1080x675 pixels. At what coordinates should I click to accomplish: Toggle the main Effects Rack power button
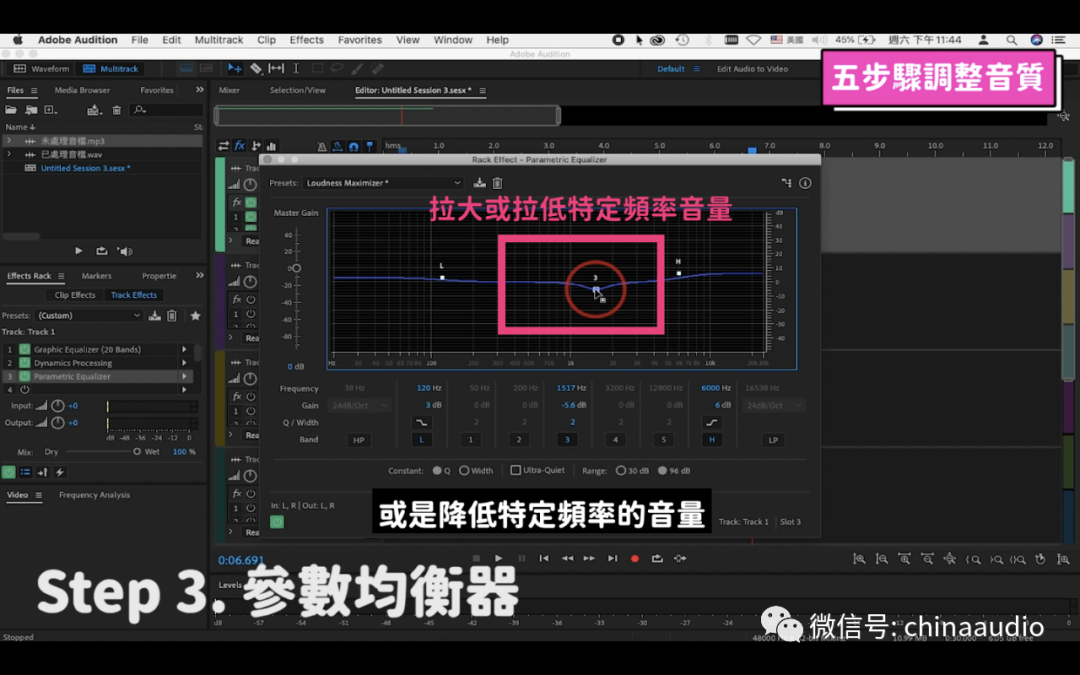coord(8,472)
